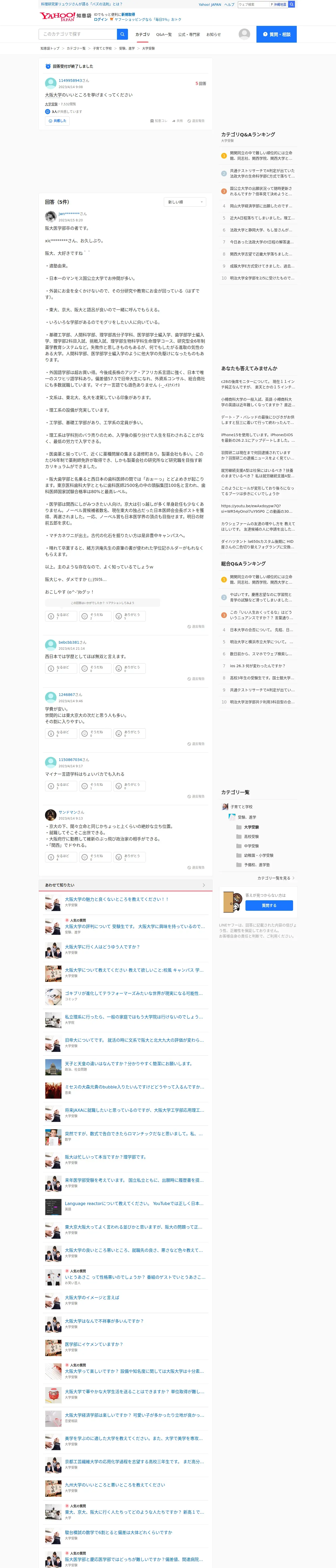Viewport: 336px width, 1568px height.
Task: Open avatar of answerer bebcbb381
Action: click(x=51, y=645)
